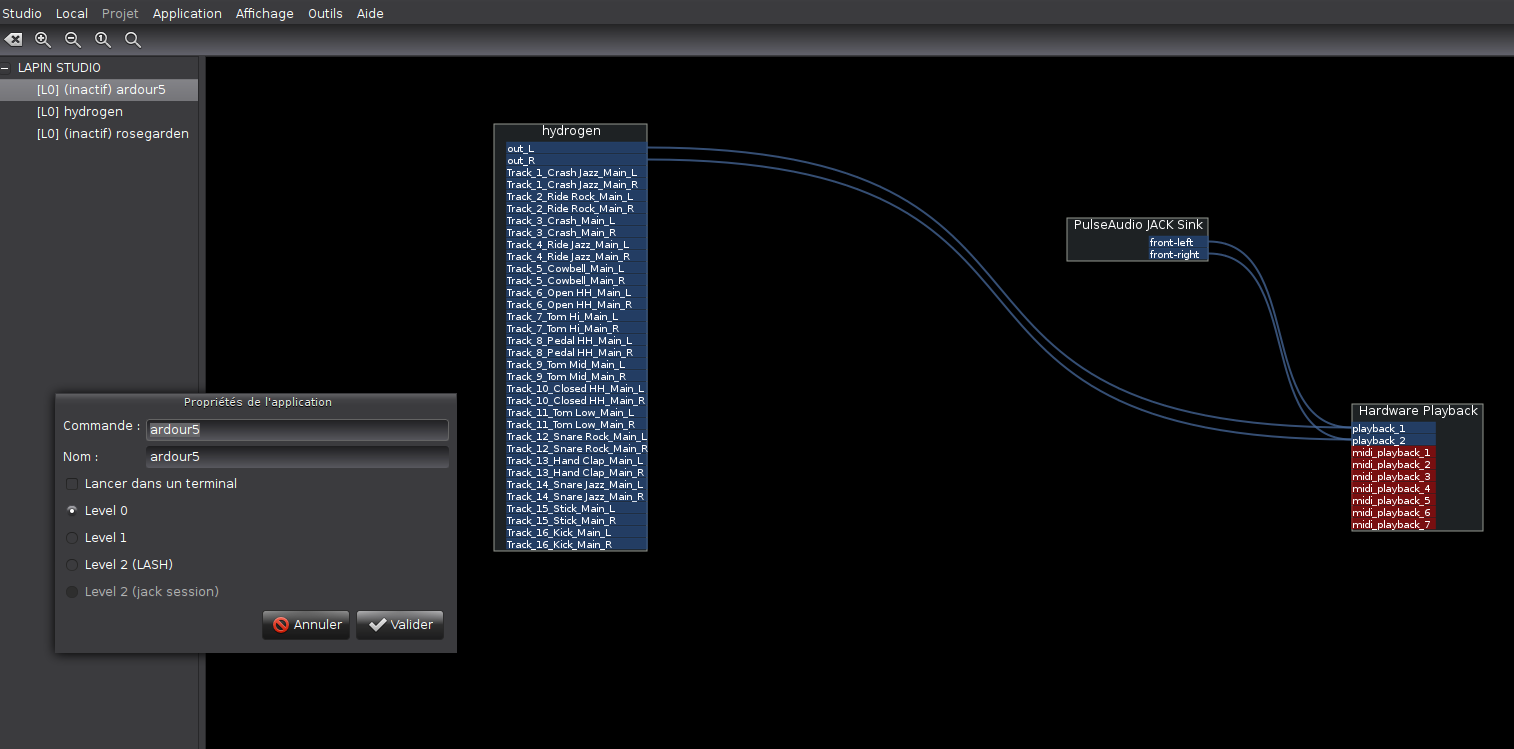Image resolution: width=1514 pixels, height=749 pixels.
Task: Click into the Nom input field
Action: pyautogui.click(x=297, y=457)
